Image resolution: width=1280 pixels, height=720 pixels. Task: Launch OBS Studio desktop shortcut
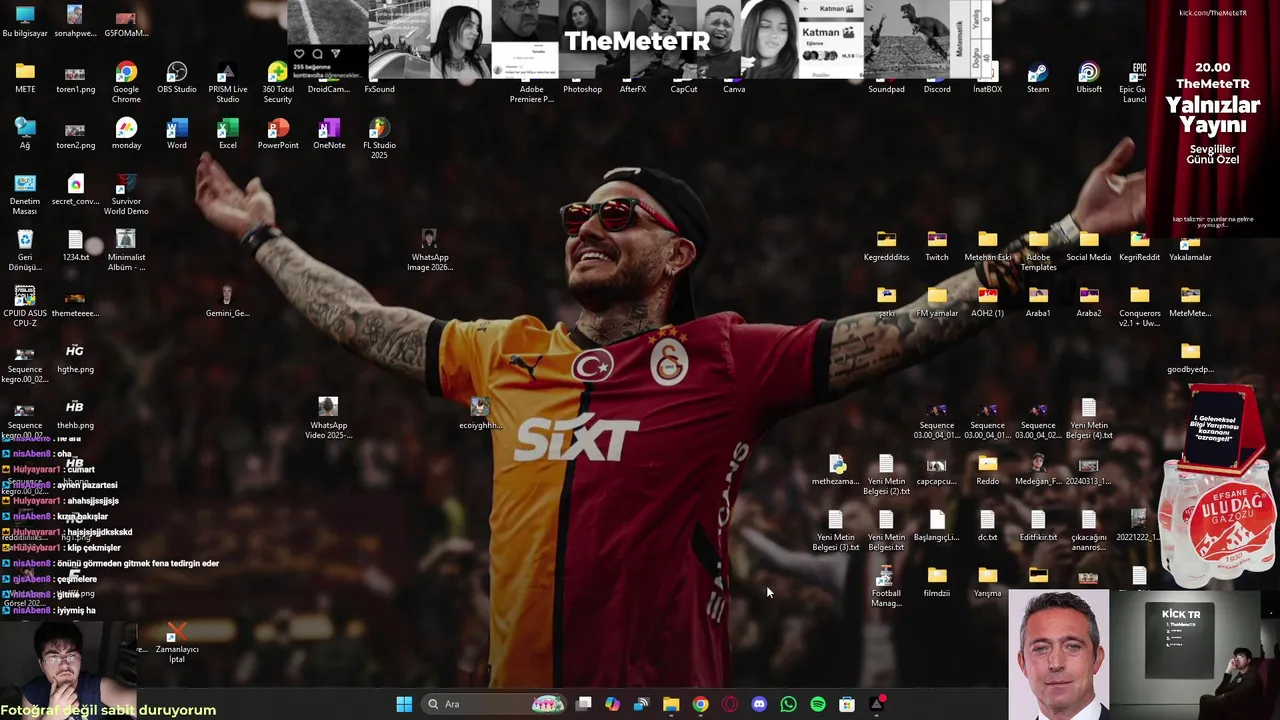click(177, 77)
